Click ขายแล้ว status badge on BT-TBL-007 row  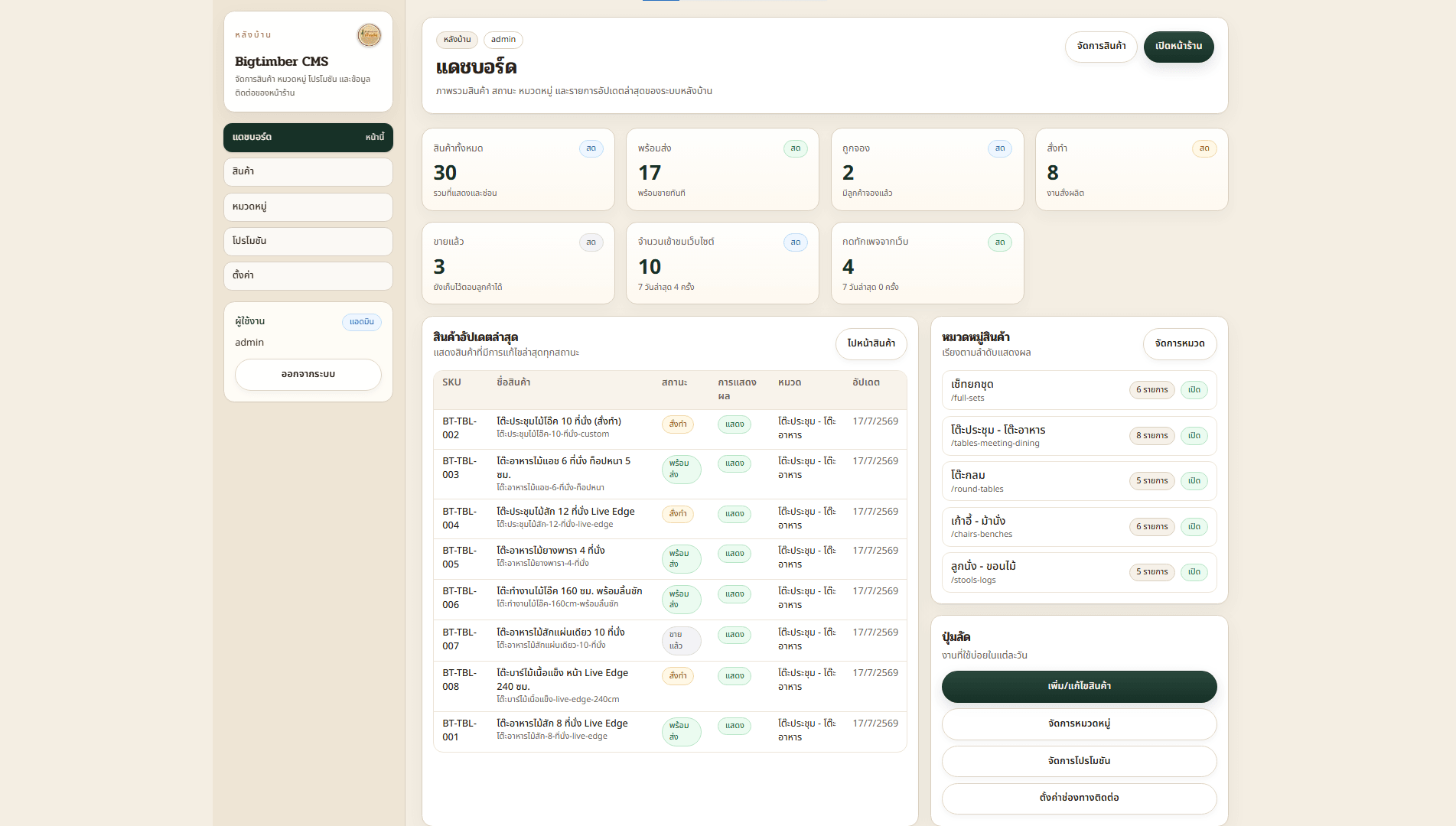pyautogui.click(x=681, y=640)
